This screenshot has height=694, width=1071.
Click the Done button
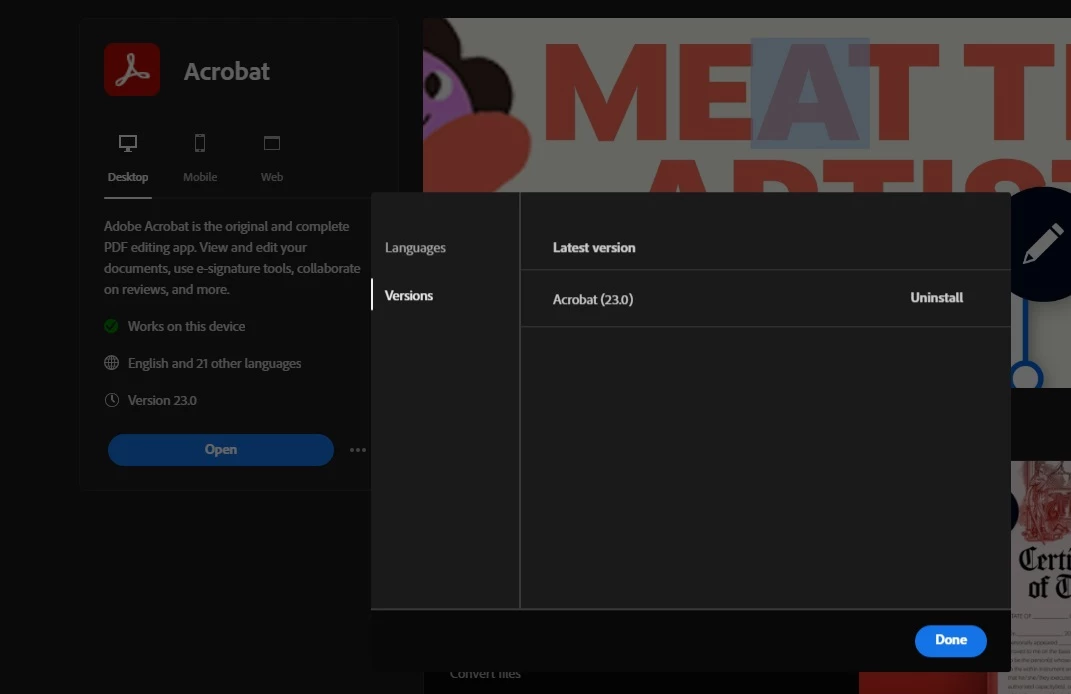point(950,641)
